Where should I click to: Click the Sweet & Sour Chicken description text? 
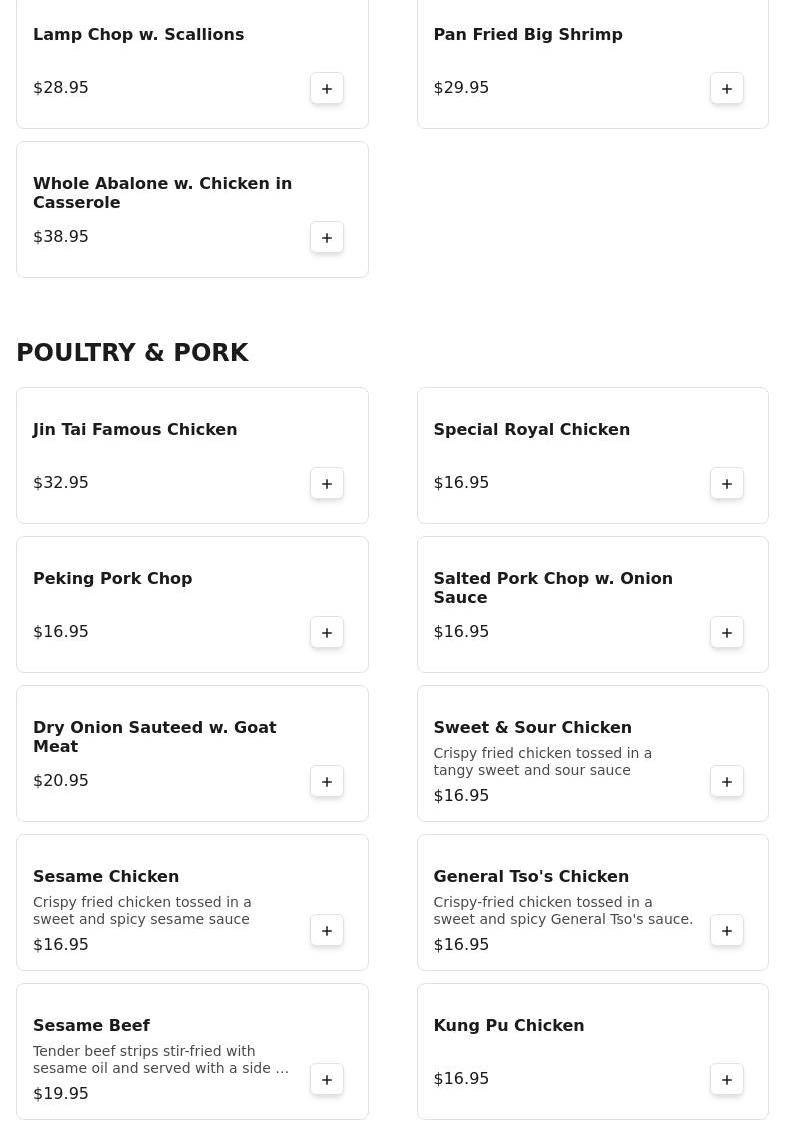(x=542, y=761)
